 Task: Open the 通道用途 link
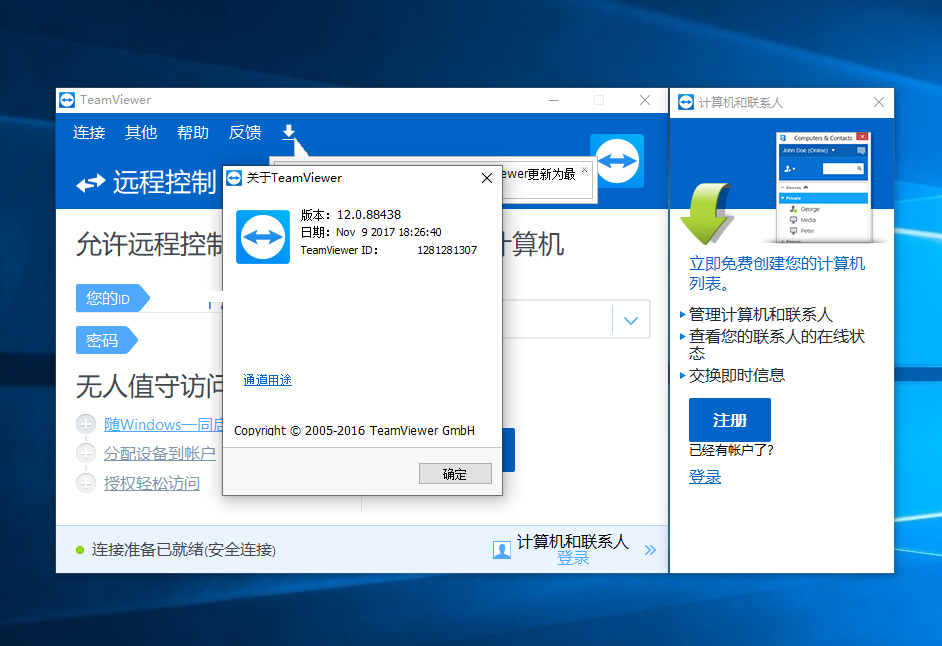[x=267, y=380]
